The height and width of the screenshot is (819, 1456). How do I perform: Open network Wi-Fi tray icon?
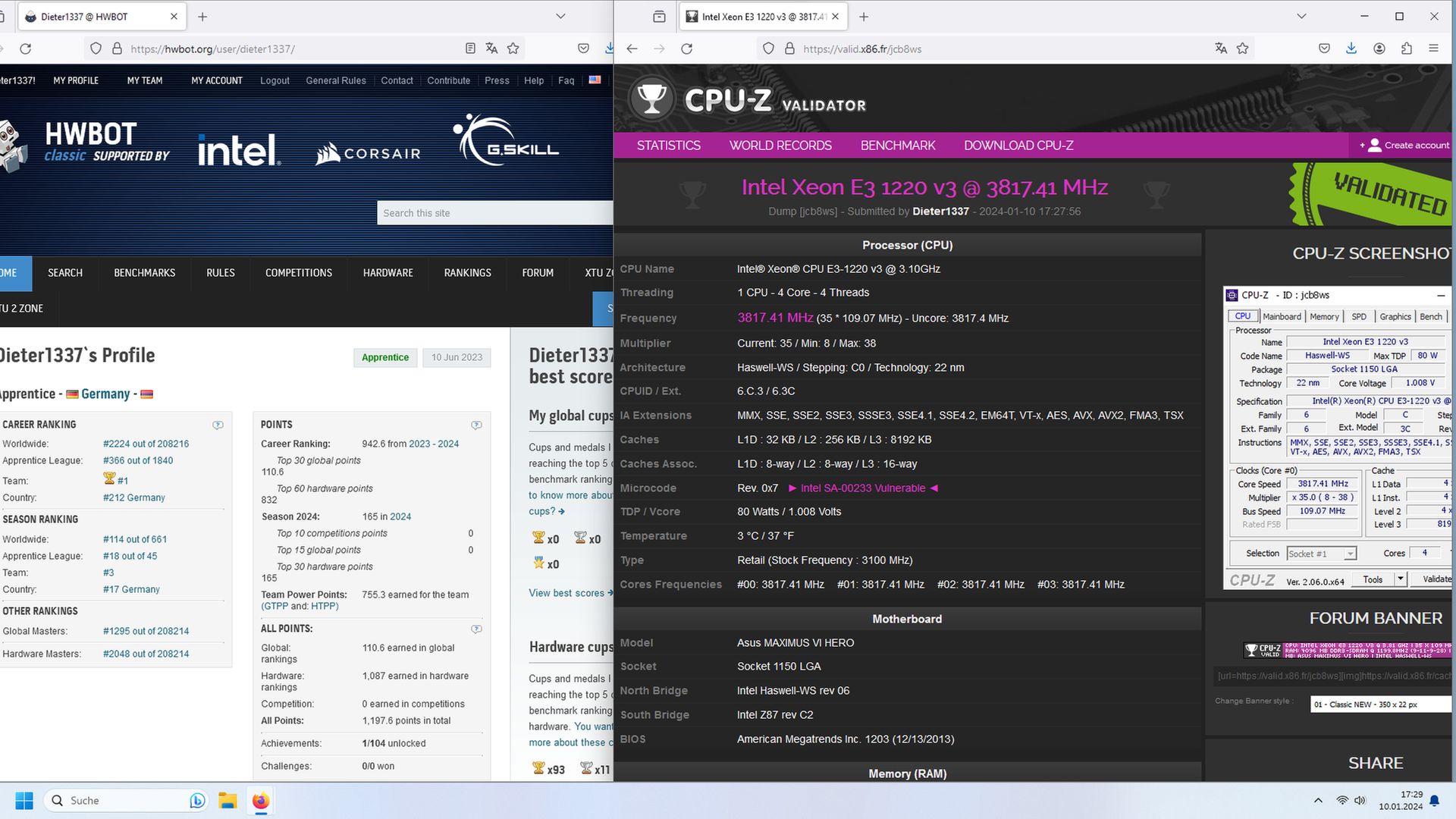[1342, 801]
